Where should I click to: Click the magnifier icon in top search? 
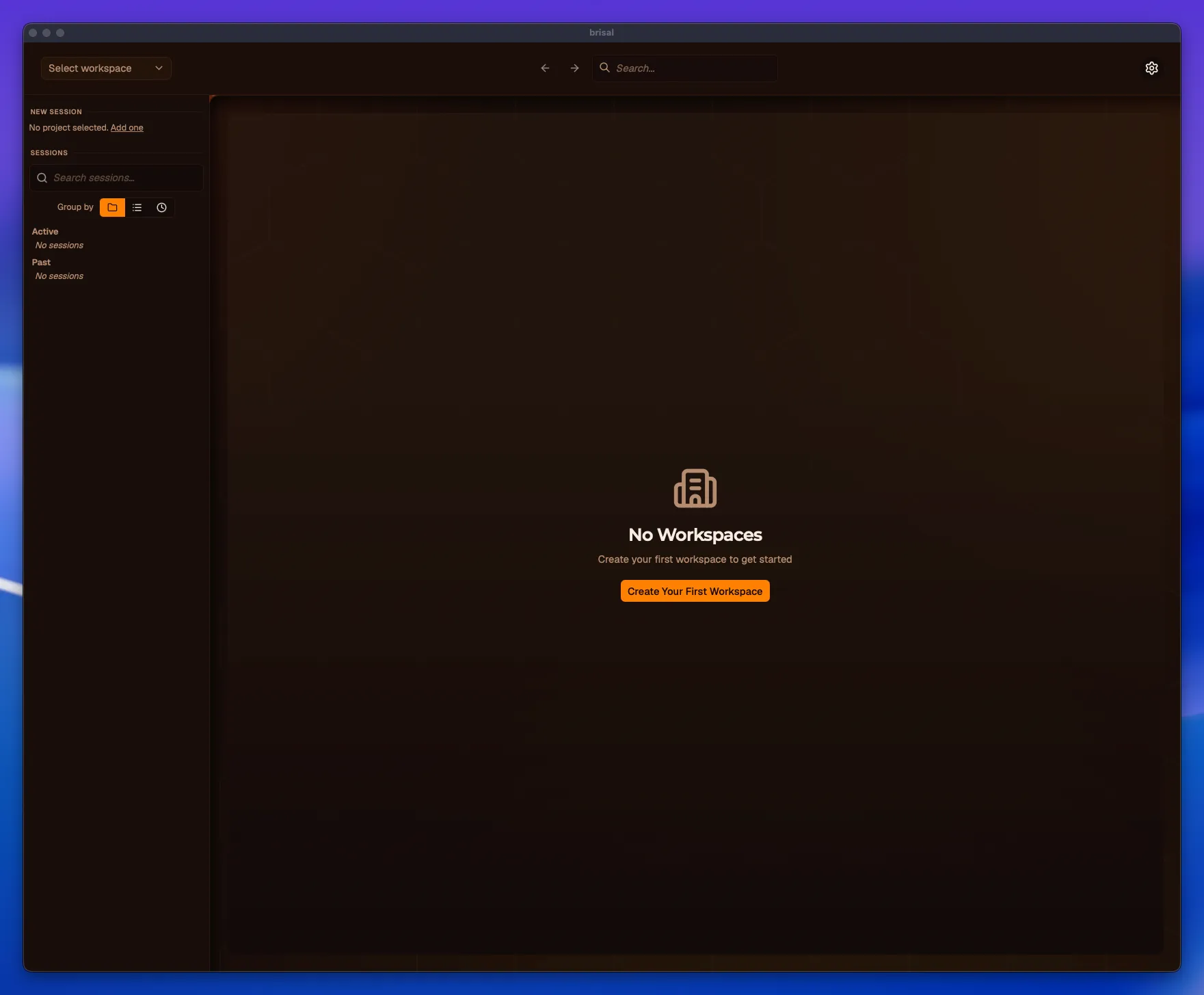(604, 68)
